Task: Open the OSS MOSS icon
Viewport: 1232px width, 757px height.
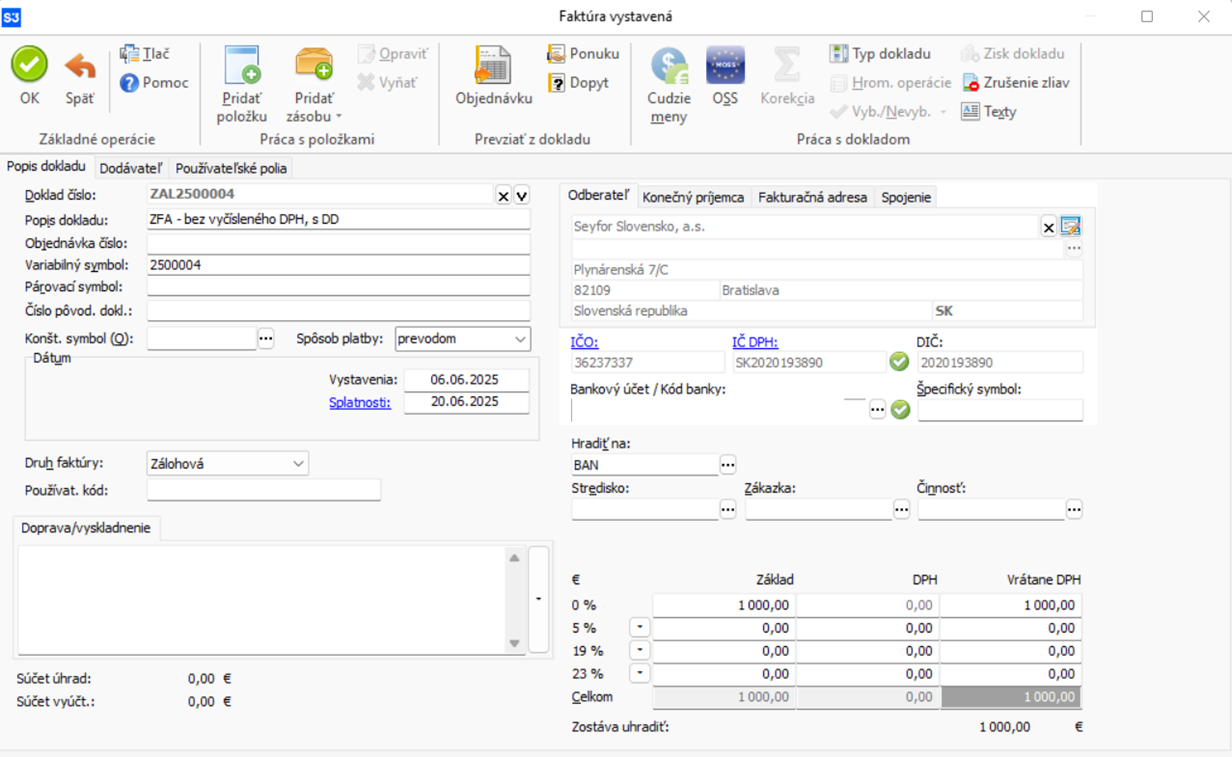Action: pos(725,66)
